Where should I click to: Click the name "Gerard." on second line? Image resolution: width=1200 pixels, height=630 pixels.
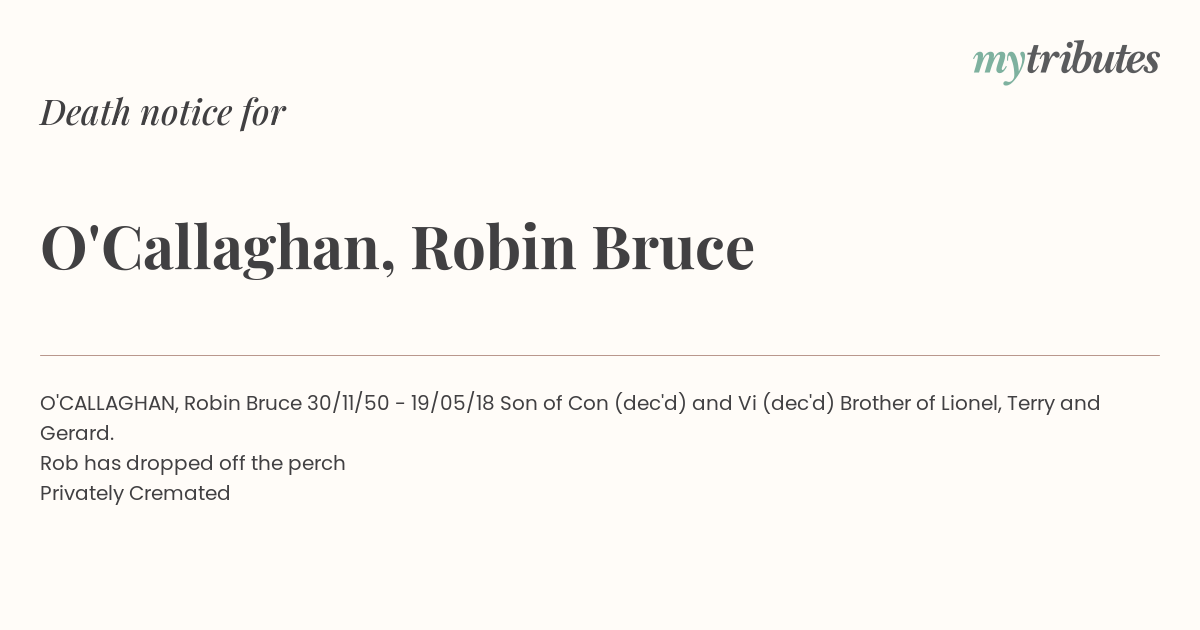pyautogui.click(x=77, y=433)
